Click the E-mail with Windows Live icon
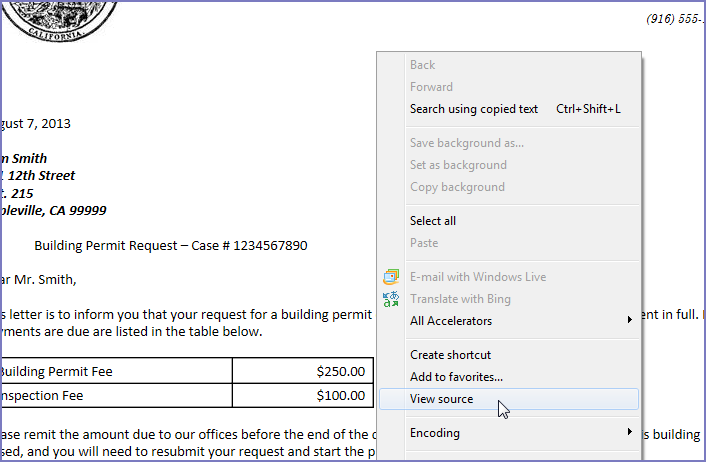Image resolution: width=706 pixels, height=462 pixels. [391, 277]
